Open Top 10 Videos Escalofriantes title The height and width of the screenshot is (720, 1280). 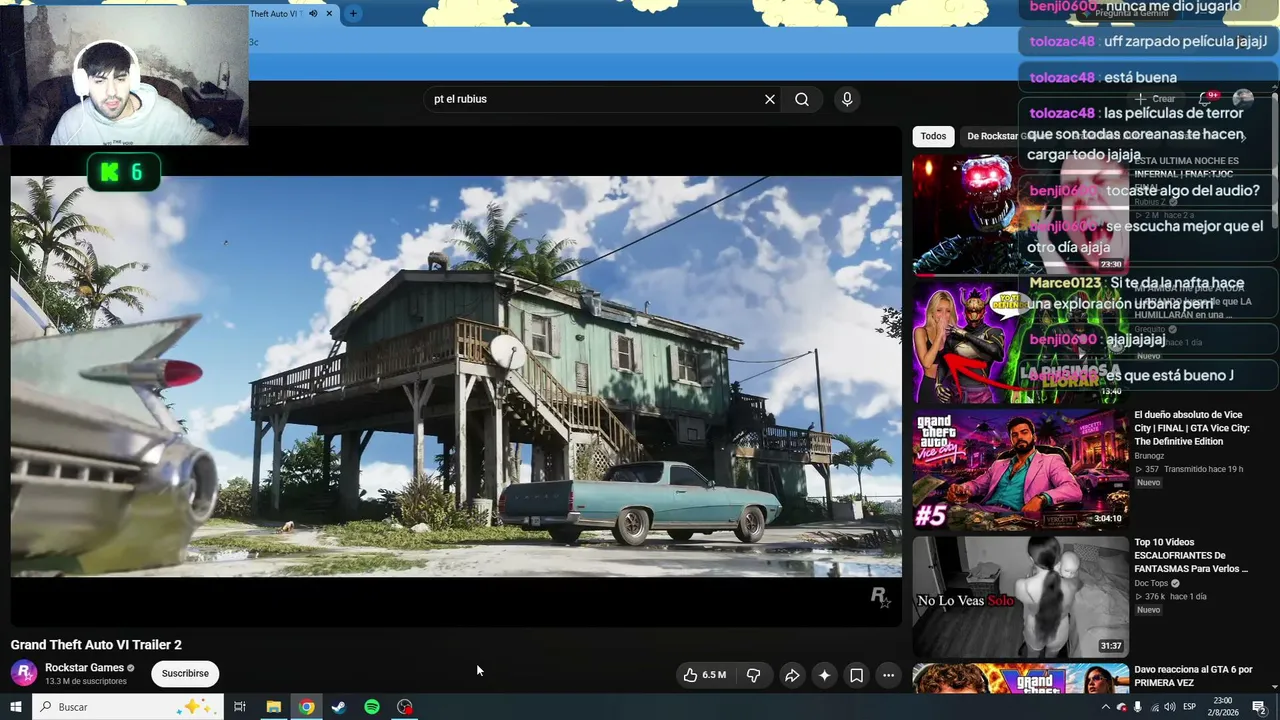point(1191,556)
